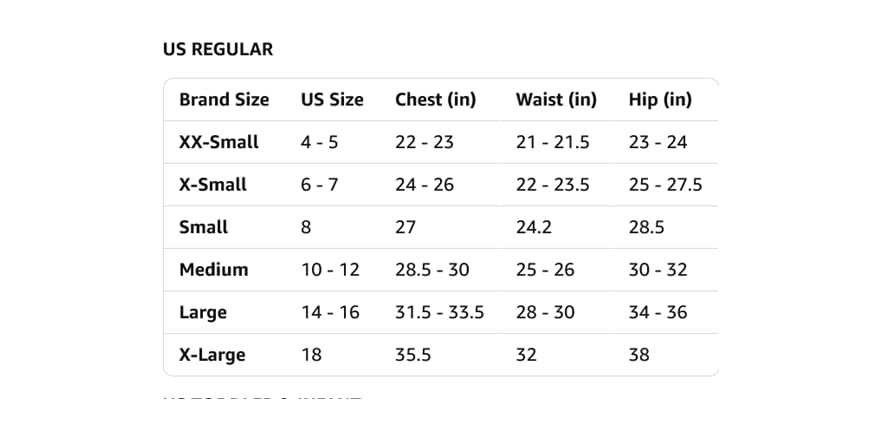This screenshot has height=441, width=882.
Task: Click the 21 - 21.5 waist value
Action: [x=552, y=142]
